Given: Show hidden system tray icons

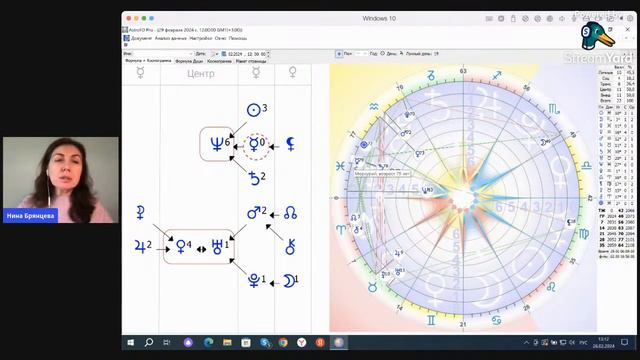Looking at the screenshot, I should [x=526, y=343].
